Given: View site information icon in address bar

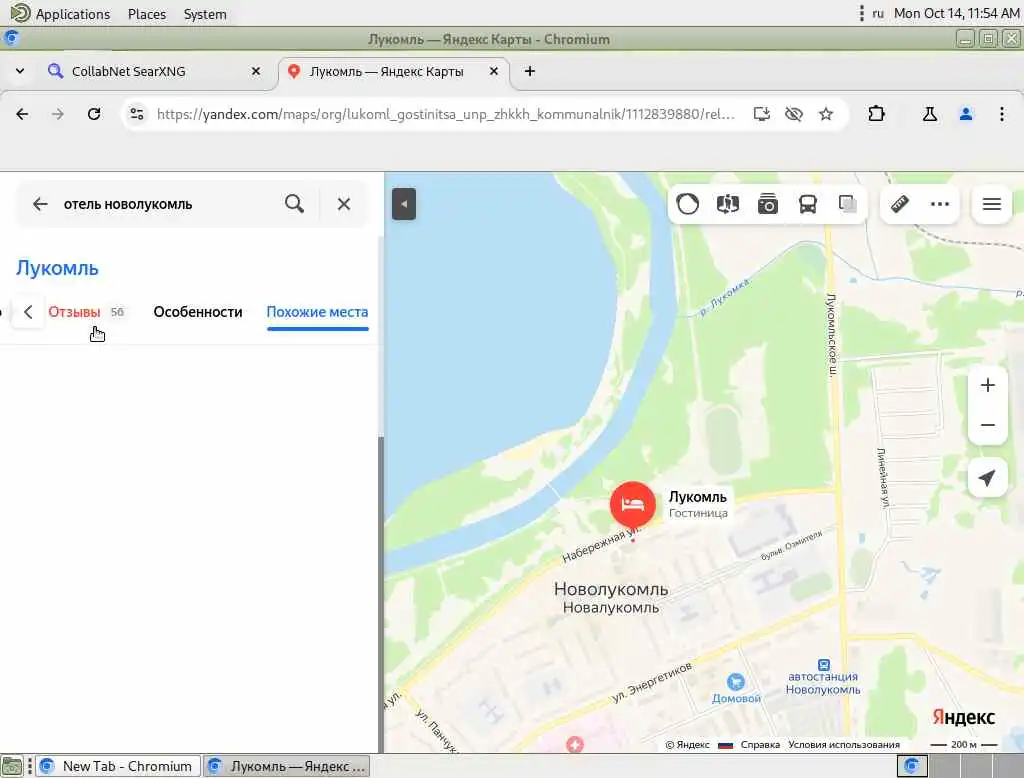Looking at the screenshot, I should [x=136, y=114].
